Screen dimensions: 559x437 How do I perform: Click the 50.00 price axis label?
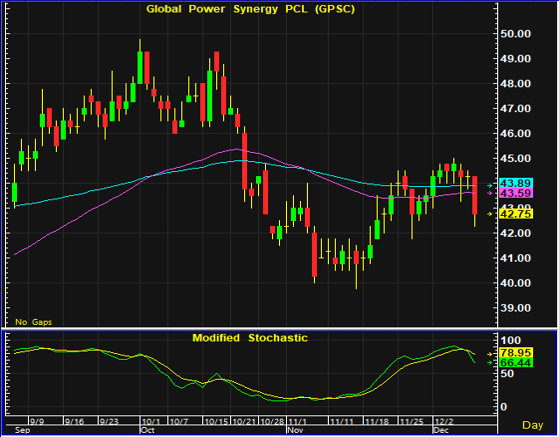[516, 34]
